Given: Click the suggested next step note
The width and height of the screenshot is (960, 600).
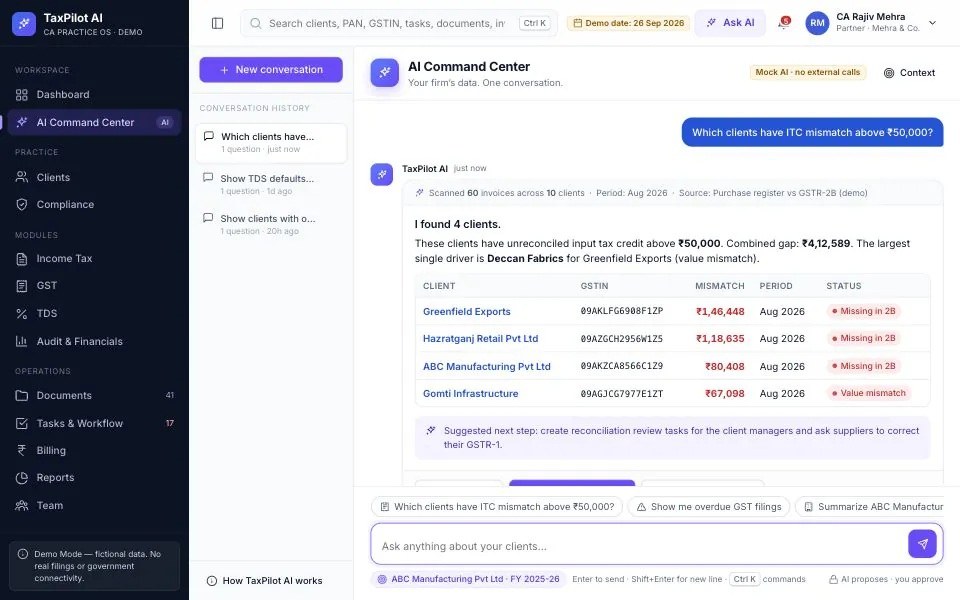Looking at the screenshot, I should tap(672, 438).
